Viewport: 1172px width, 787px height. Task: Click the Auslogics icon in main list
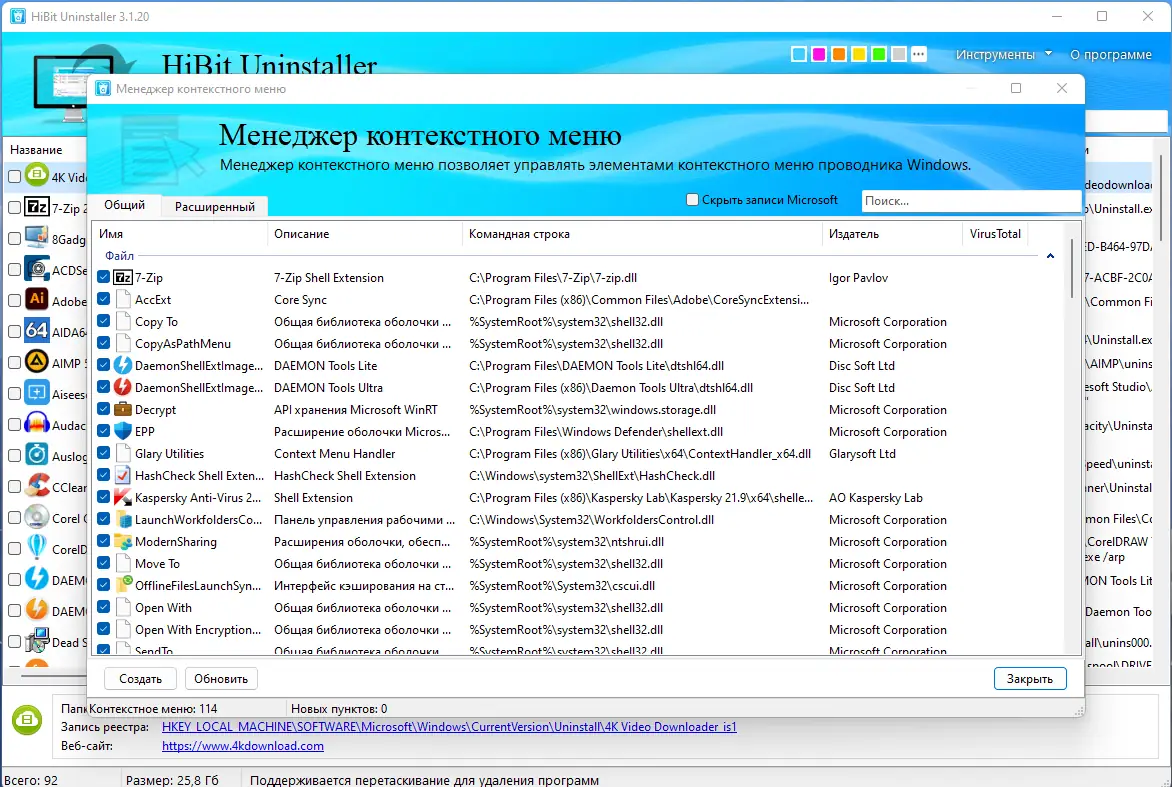37,454
